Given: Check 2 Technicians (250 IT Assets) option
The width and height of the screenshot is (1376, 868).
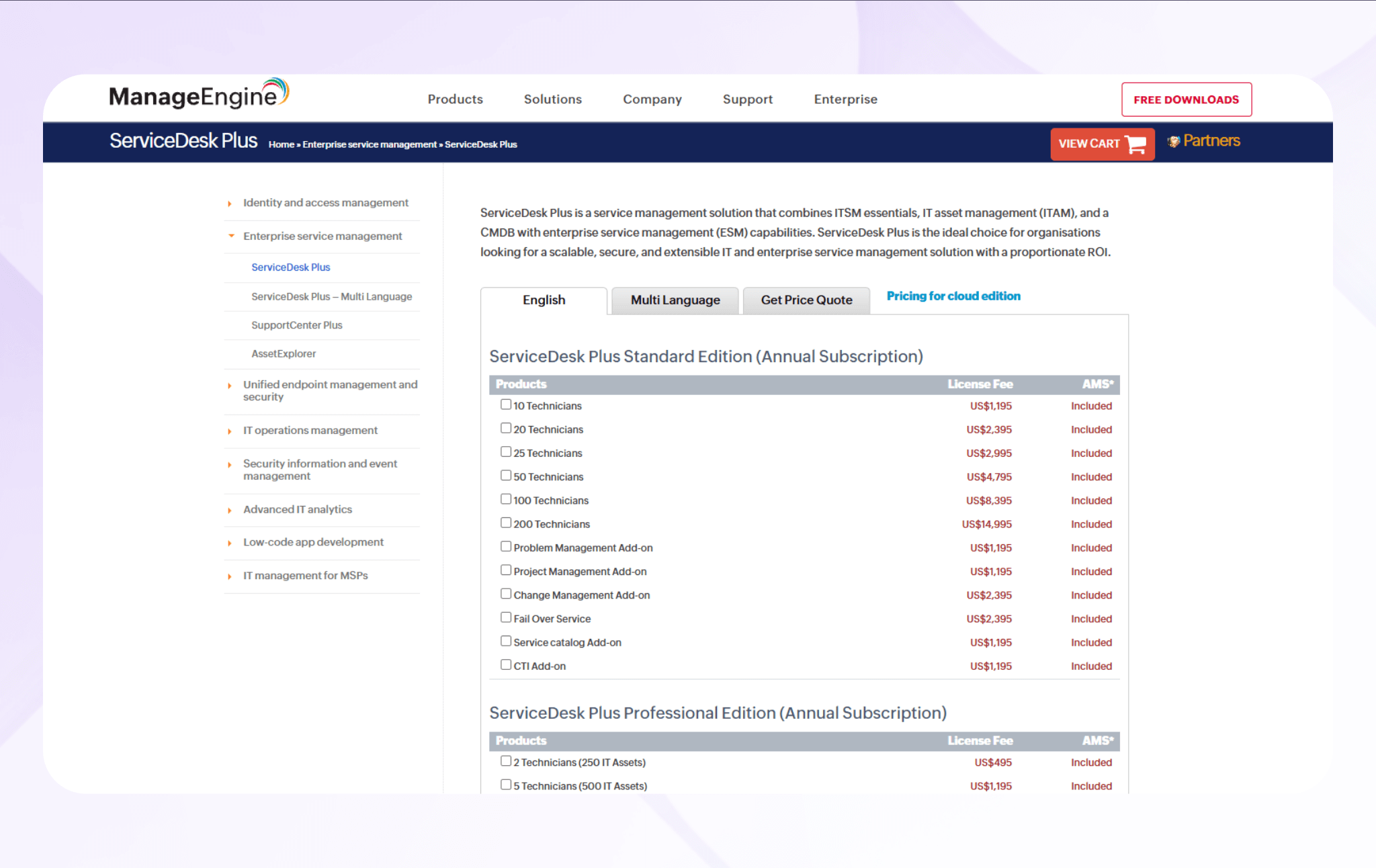Looking at the screenshot, I should click(x=506, y=761).
